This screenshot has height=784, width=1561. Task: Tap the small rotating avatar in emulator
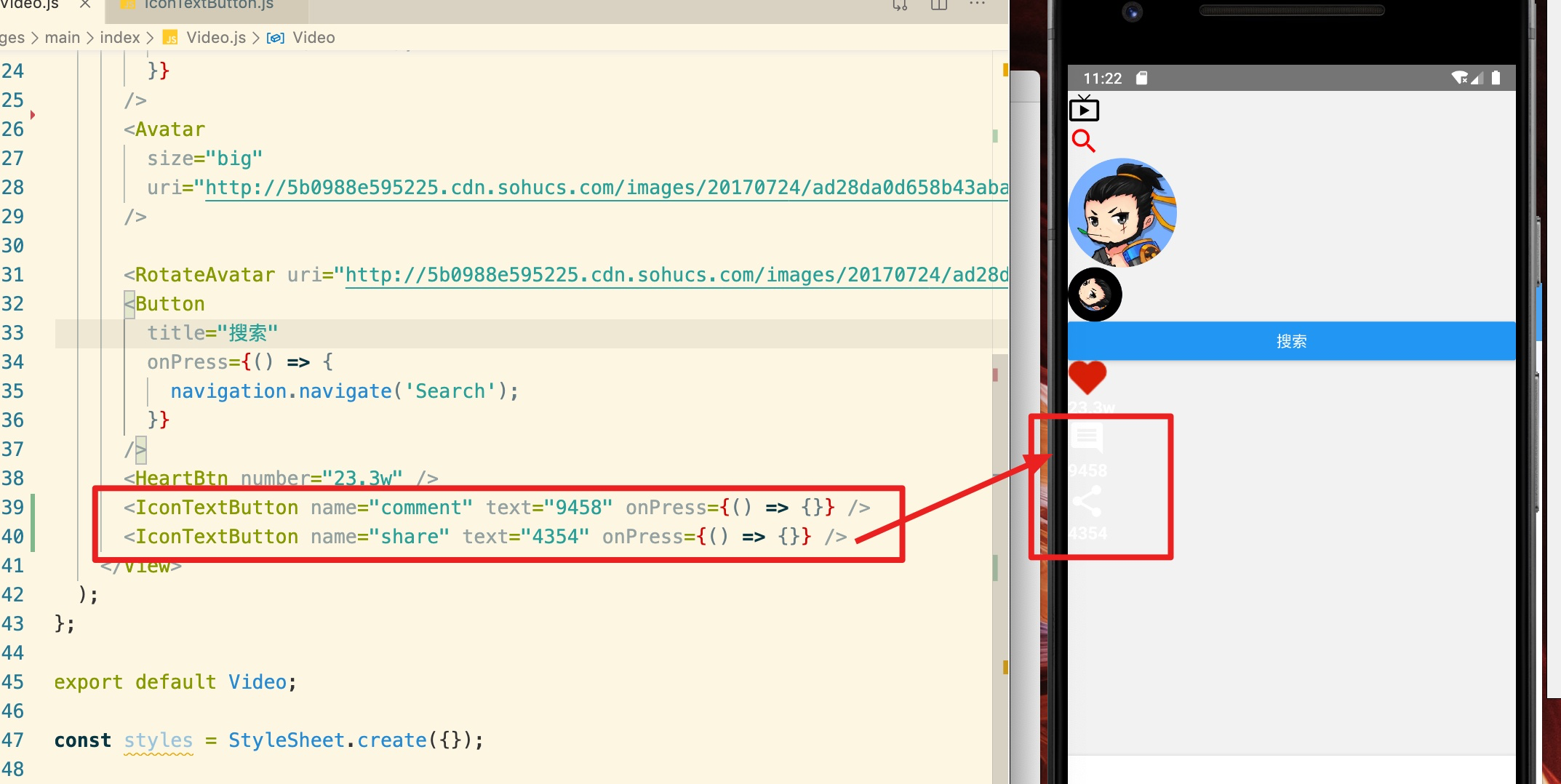pyautogui.click(x=1095, y=295)
